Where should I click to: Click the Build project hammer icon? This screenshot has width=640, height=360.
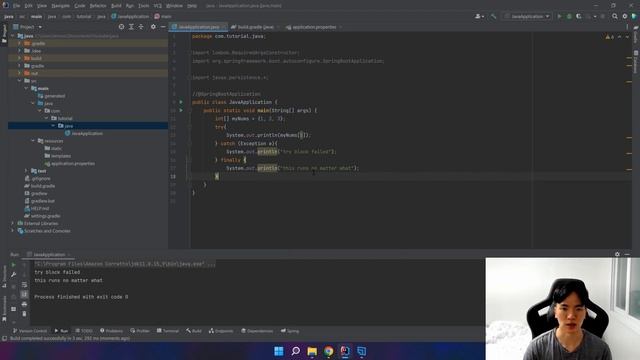pos(493,16)
